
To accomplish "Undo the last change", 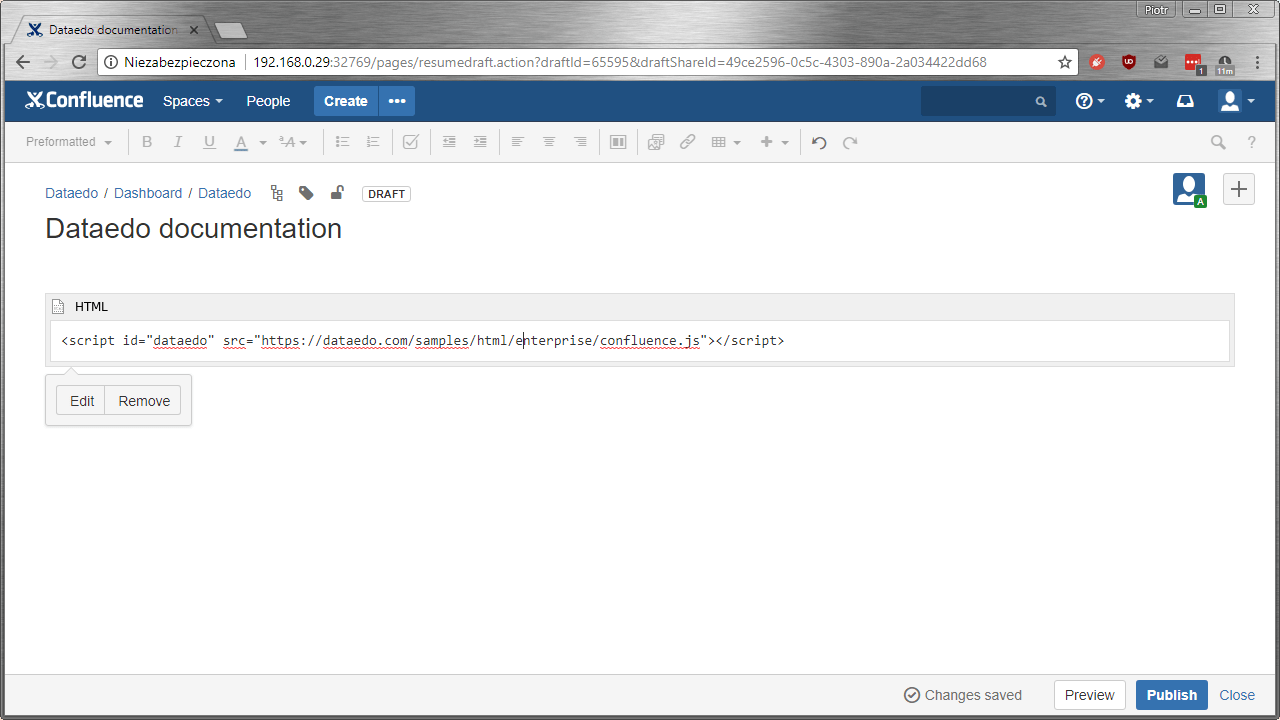I will (x=818, y=142).
